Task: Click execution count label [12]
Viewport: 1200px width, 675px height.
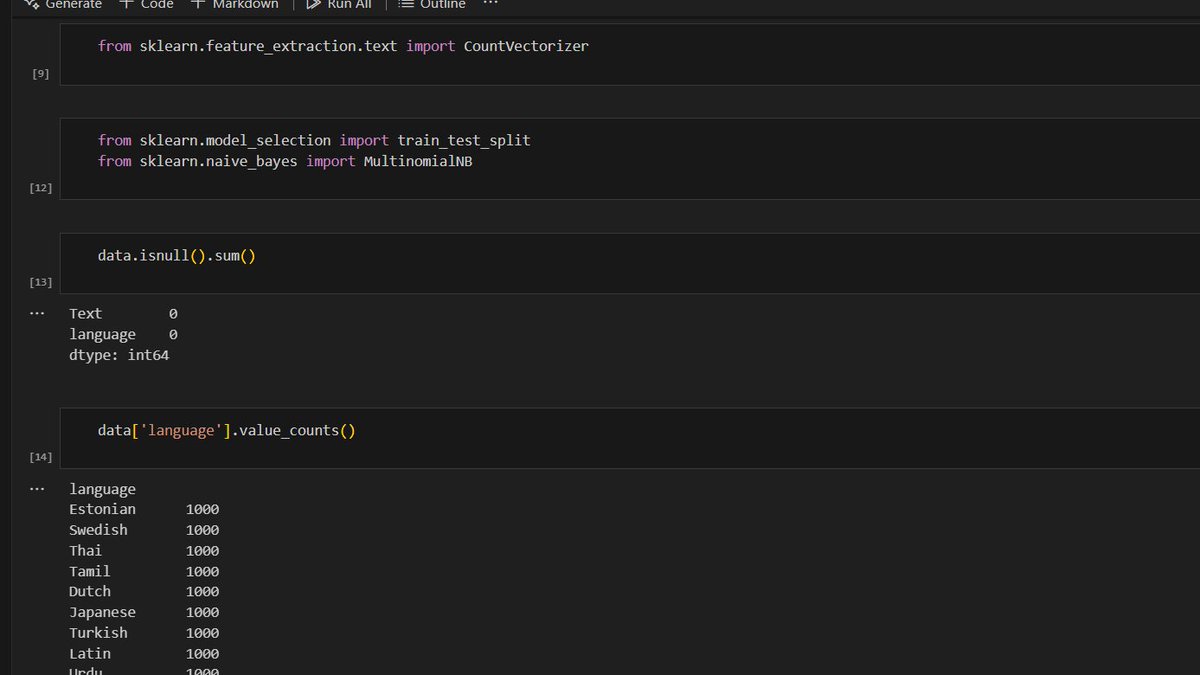Action: click(39, 188)
